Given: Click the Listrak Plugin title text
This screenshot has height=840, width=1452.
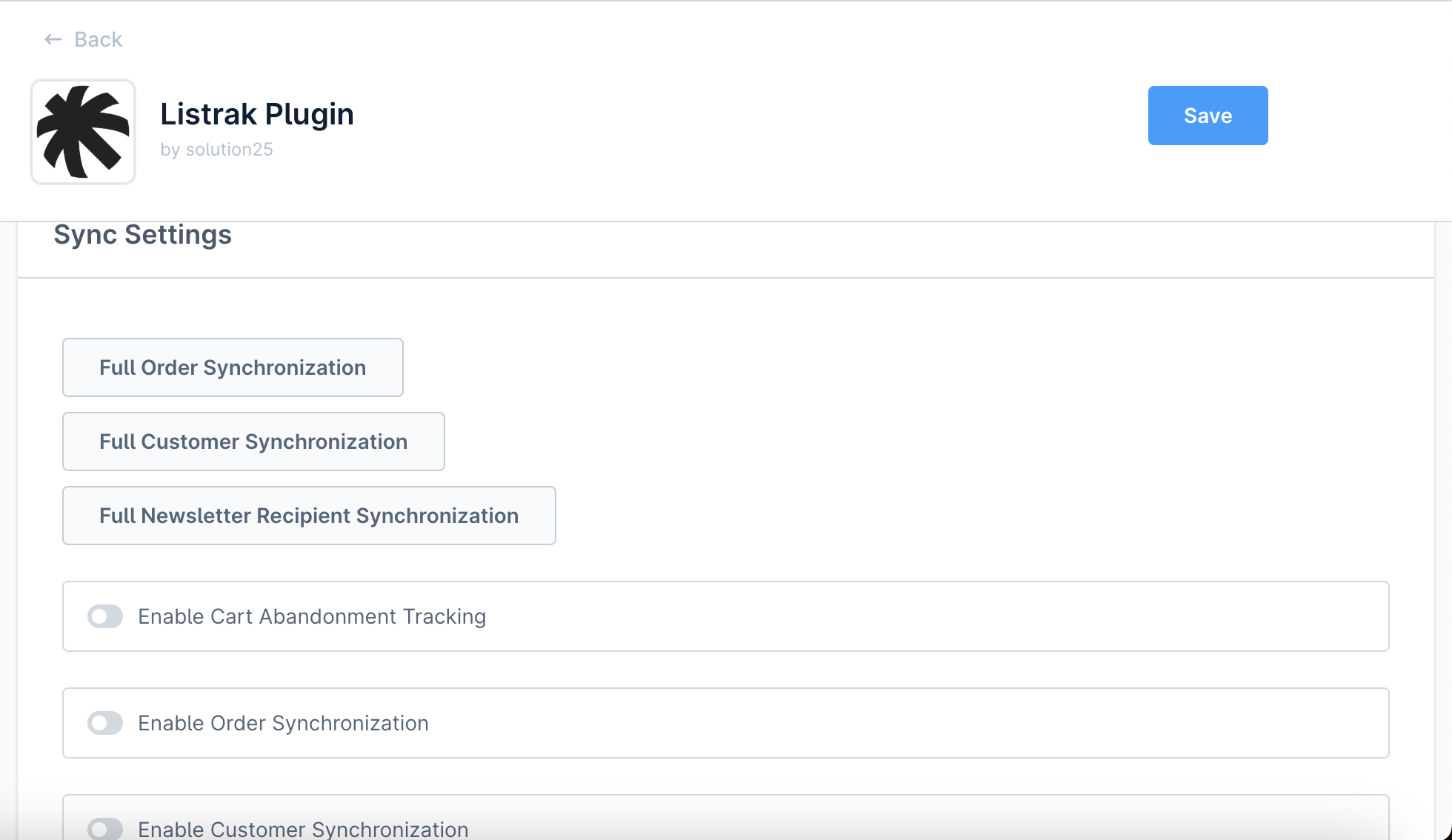Looking at the screenshot, I should pyautogui.click(x=257, y=114).
